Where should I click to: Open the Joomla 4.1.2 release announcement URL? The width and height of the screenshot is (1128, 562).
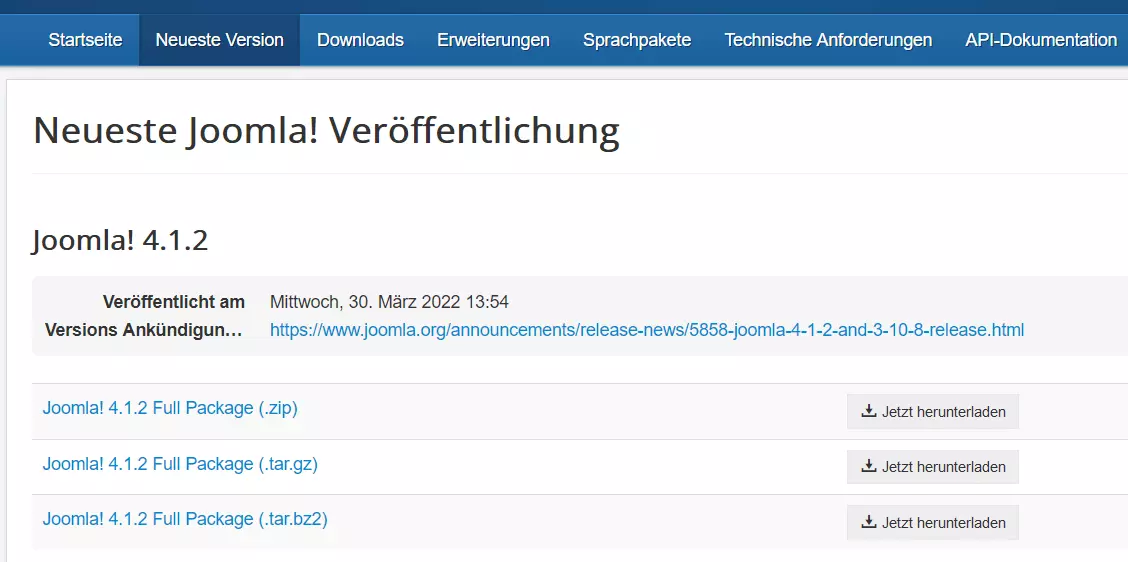coord(647,330)
